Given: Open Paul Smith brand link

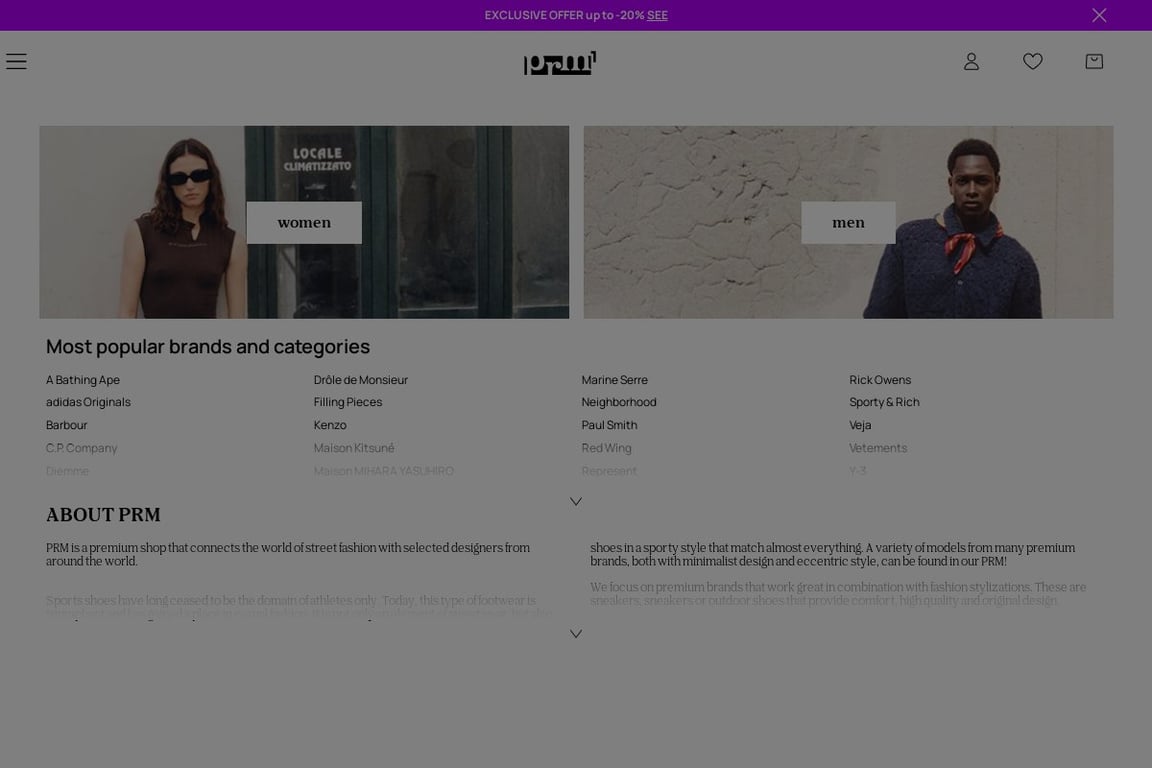Looking at the screenshot, I should [x=610, y=425].
